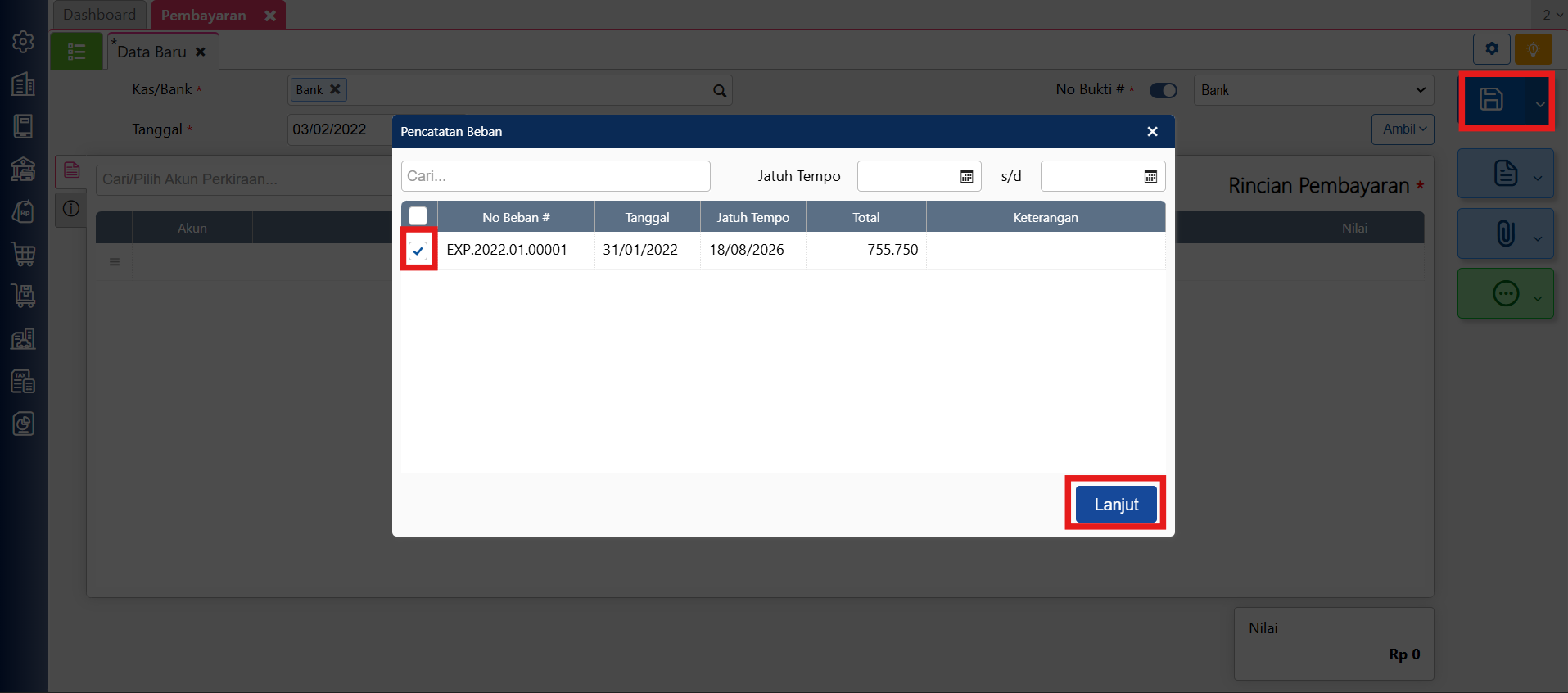Image resolution: width=1568 pixels, height=693 pixels.
Task: Sort by the Keterangan column header
Action: pos(1046,217)
